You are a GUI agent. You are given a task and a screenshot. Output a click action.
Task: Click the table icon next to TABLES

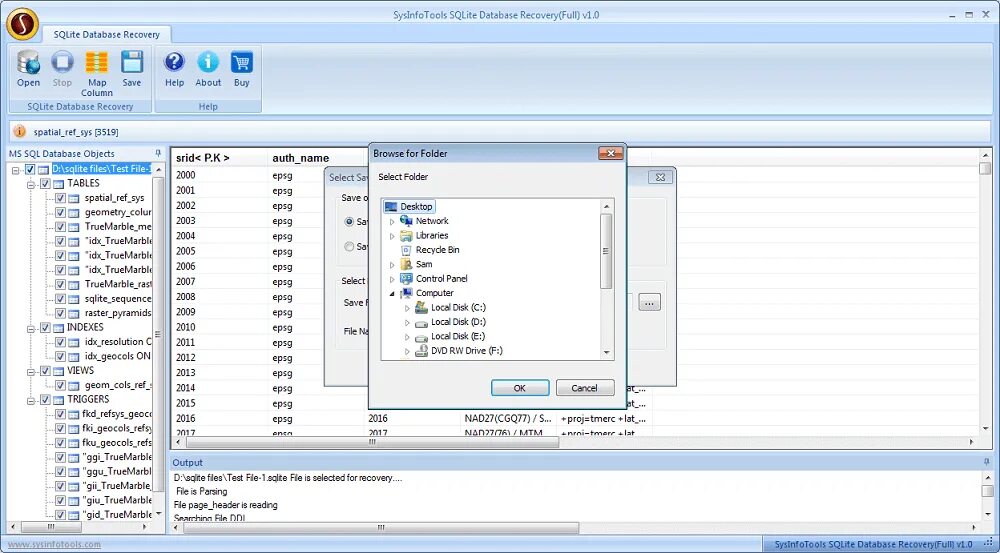pyautogui.click(x=58, y=184)
